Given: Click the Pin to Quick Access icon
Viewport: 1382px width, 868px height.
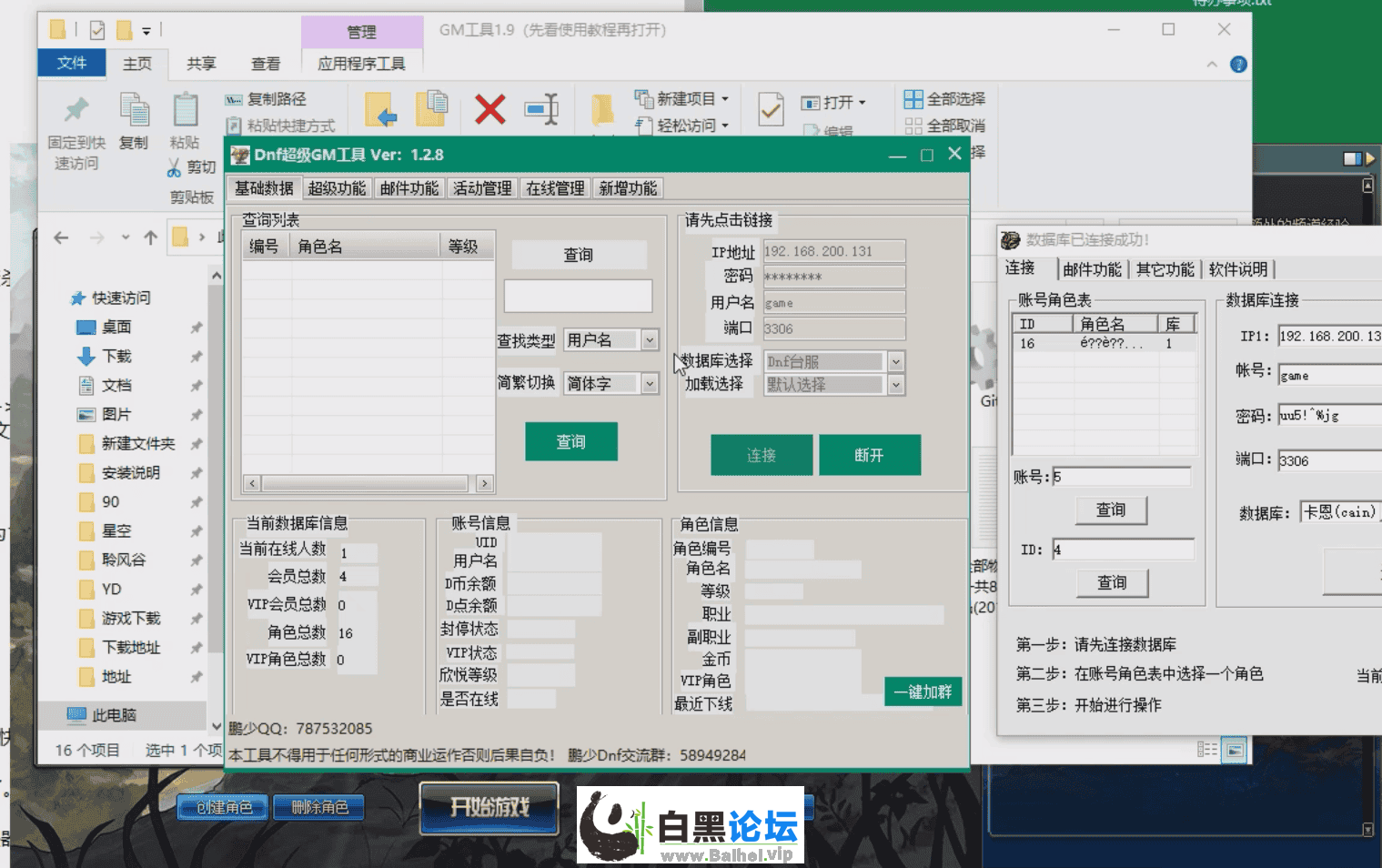Looking at the screenshot, I should pyautogui.click(x=76, y=111).
